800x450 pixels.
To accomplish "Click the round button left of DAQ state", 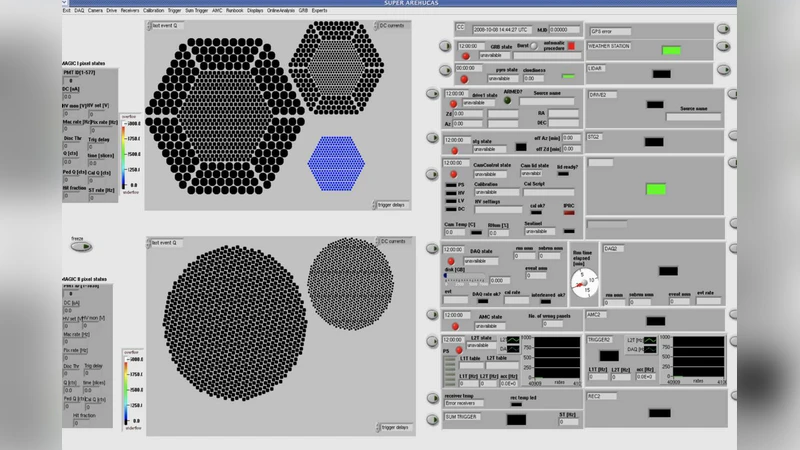I will (434, 251).
